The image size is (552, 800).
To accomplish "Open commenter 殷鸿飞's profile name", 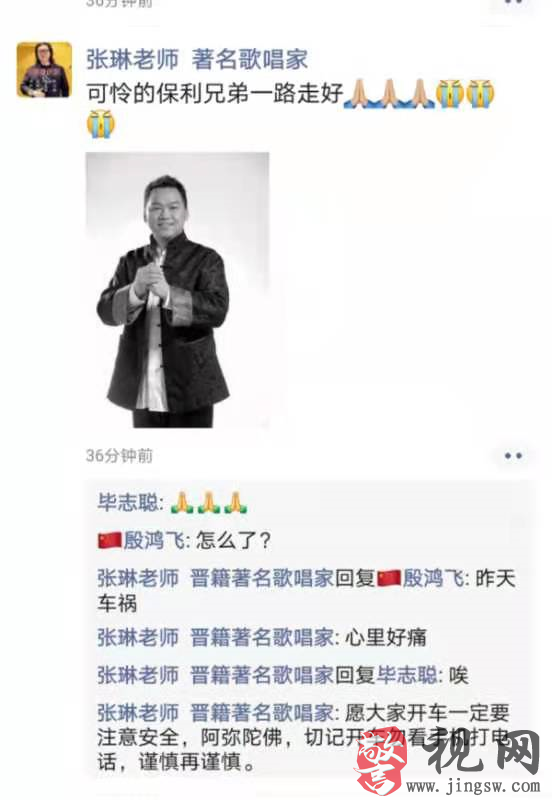I will 155,540.
